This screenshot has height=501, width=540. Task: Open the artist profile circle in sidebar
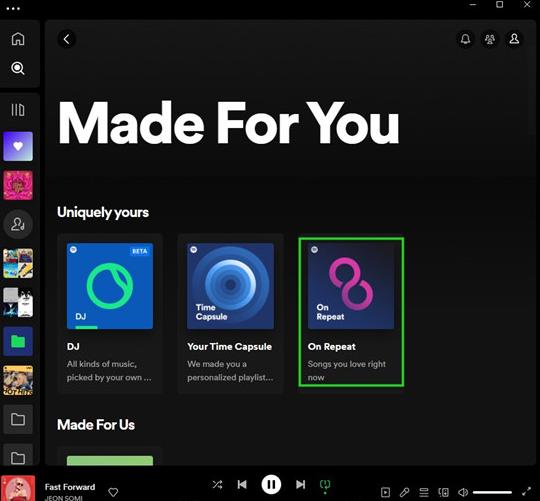tap(18, 225)
